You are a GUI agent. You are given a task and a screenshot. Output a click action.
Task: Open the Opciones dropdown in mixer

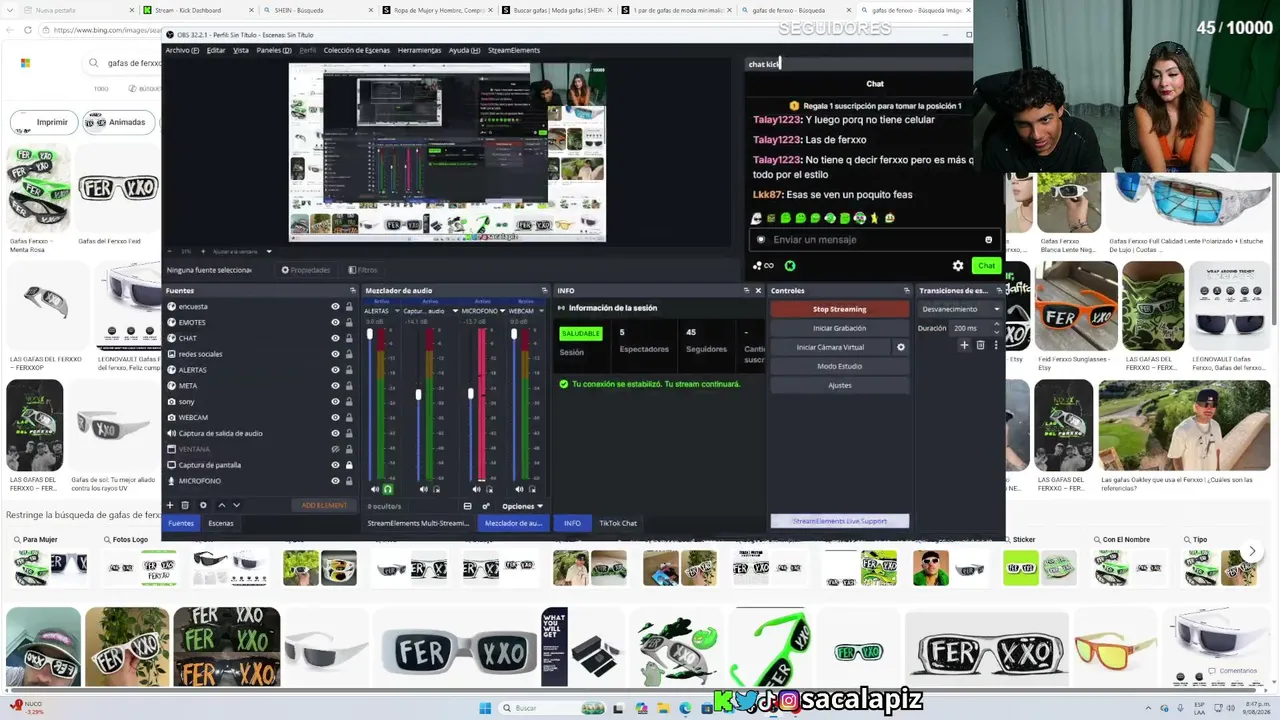tap(523, 506)
